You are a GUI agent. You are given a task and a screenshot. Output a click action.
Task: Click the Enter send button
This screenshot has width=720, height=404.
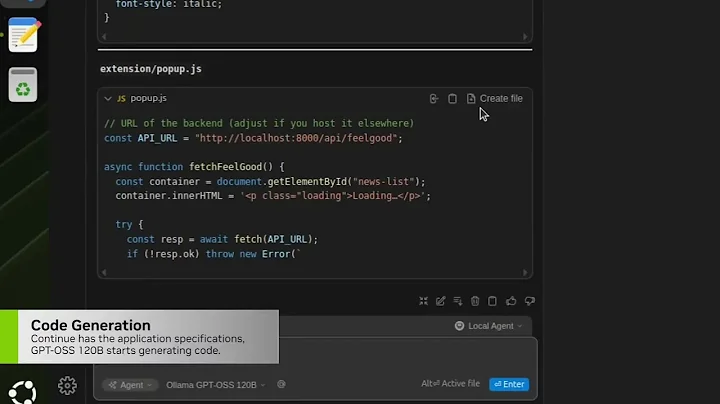[x=509, y=384]
